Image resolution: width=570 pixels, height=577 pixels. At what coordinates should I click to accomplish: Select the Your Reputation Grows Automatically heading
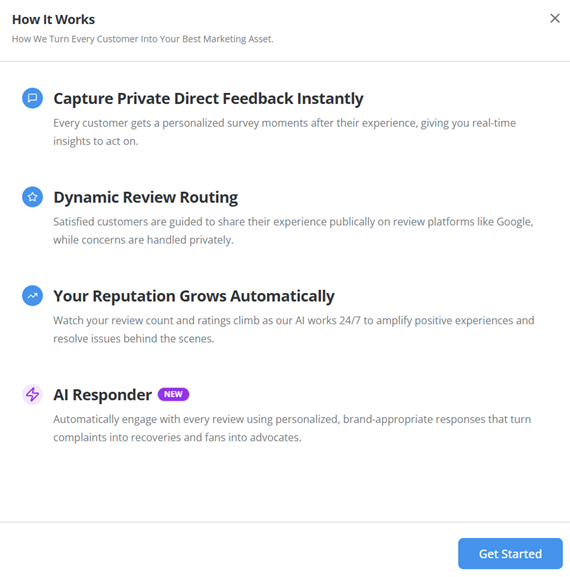[194, 296]
